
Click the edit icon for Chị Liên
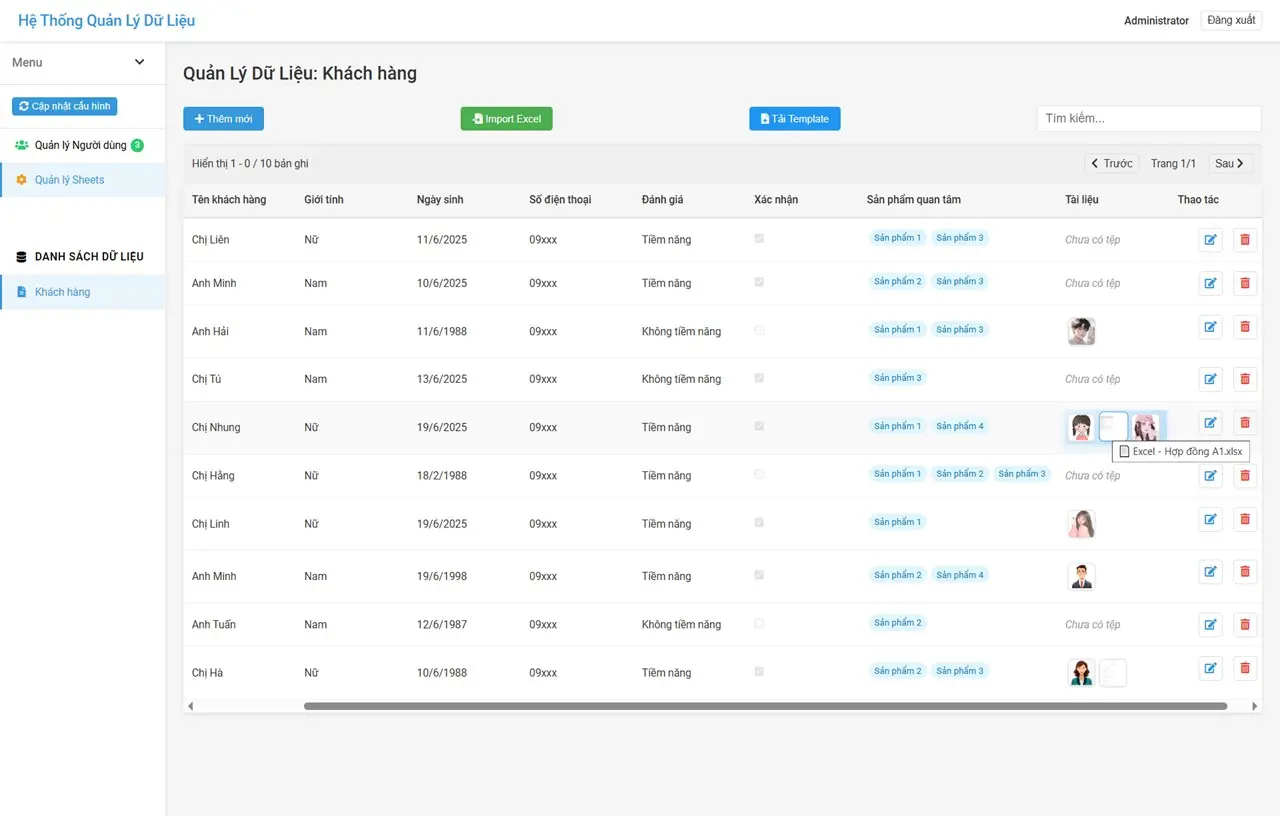pyautogui.click(x=1210, y=240)
